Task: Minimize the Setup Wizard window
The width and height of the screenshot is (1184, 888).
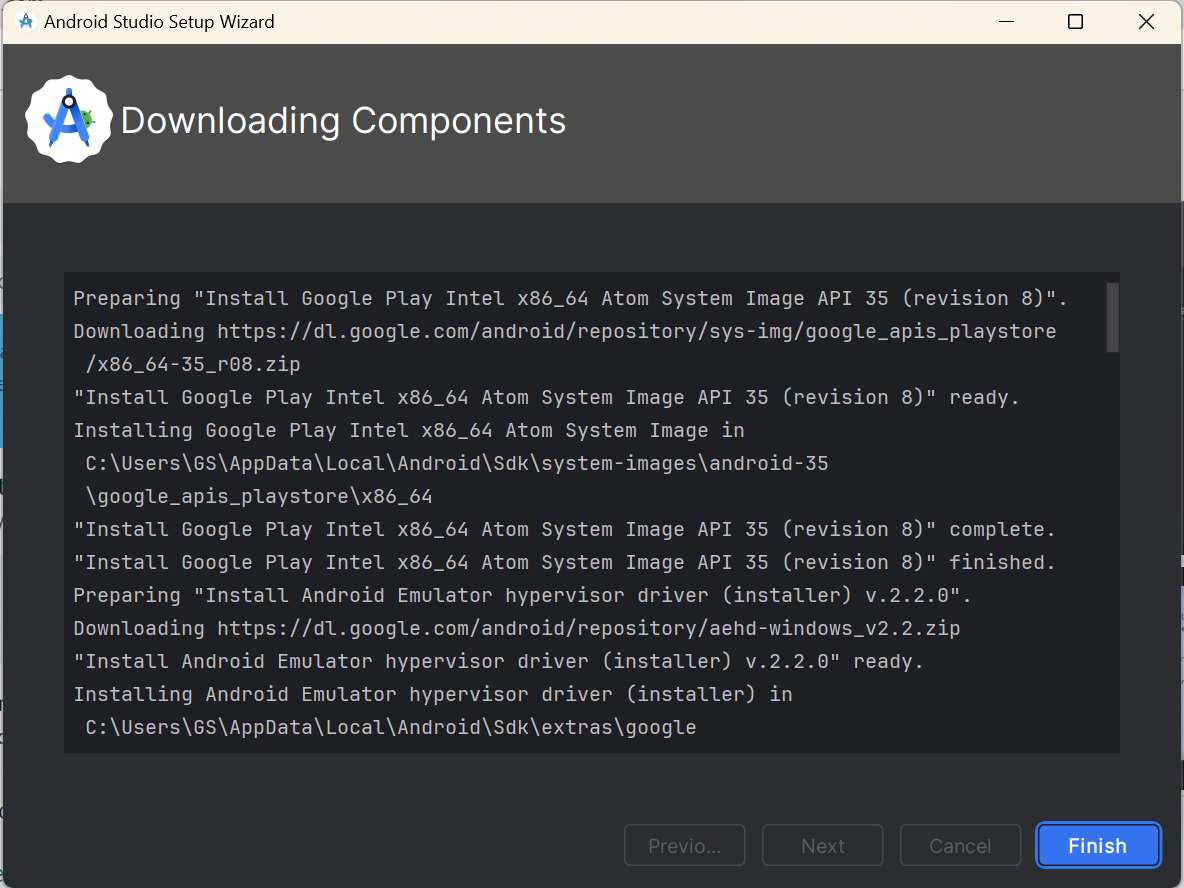Action: point(1006,21)
